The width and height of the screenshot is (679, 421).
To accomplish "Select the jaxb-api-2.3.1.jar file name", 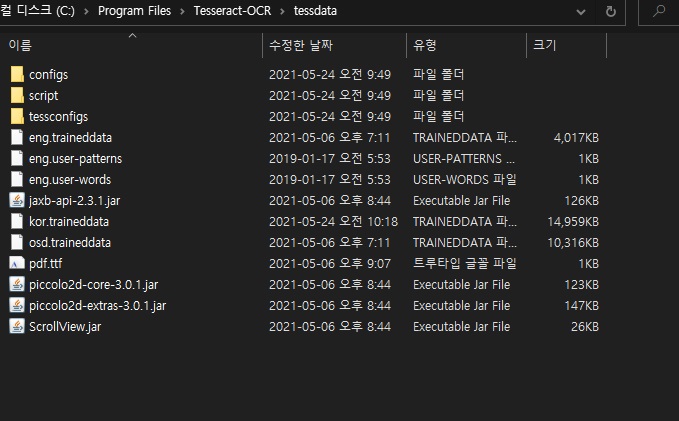I will 74,201.
